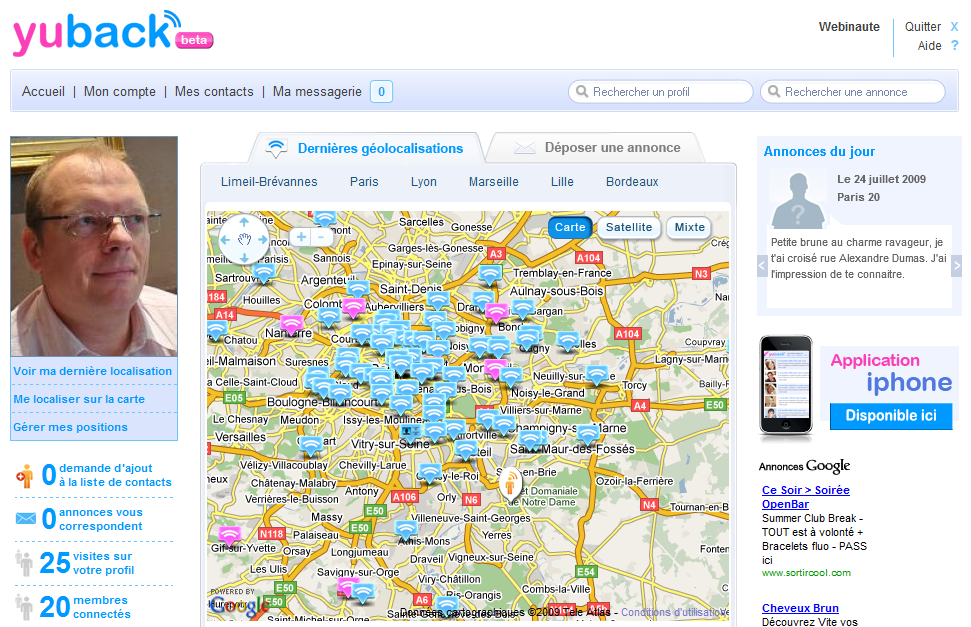This screenshot has height=627, width=971.
Task: Click the yuback beta logo
Action: [x=113, y=33]
